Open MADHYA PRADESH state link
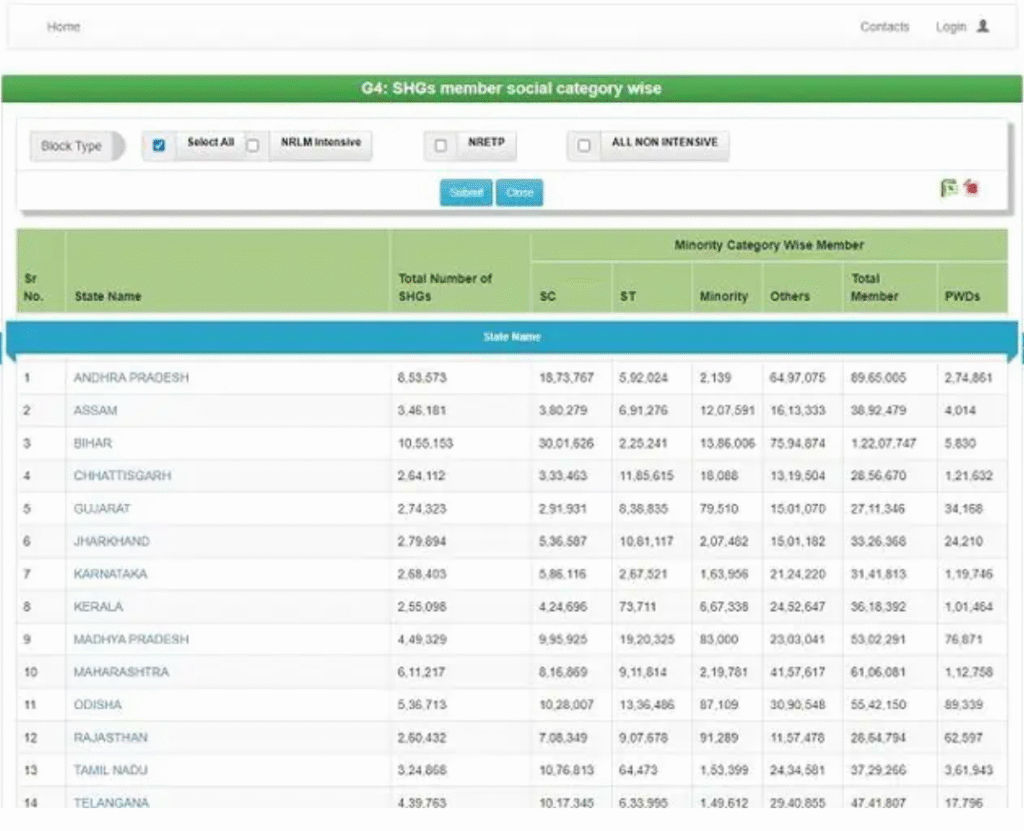This screenshot has width=1024, height=831. (x=131, y=639)
